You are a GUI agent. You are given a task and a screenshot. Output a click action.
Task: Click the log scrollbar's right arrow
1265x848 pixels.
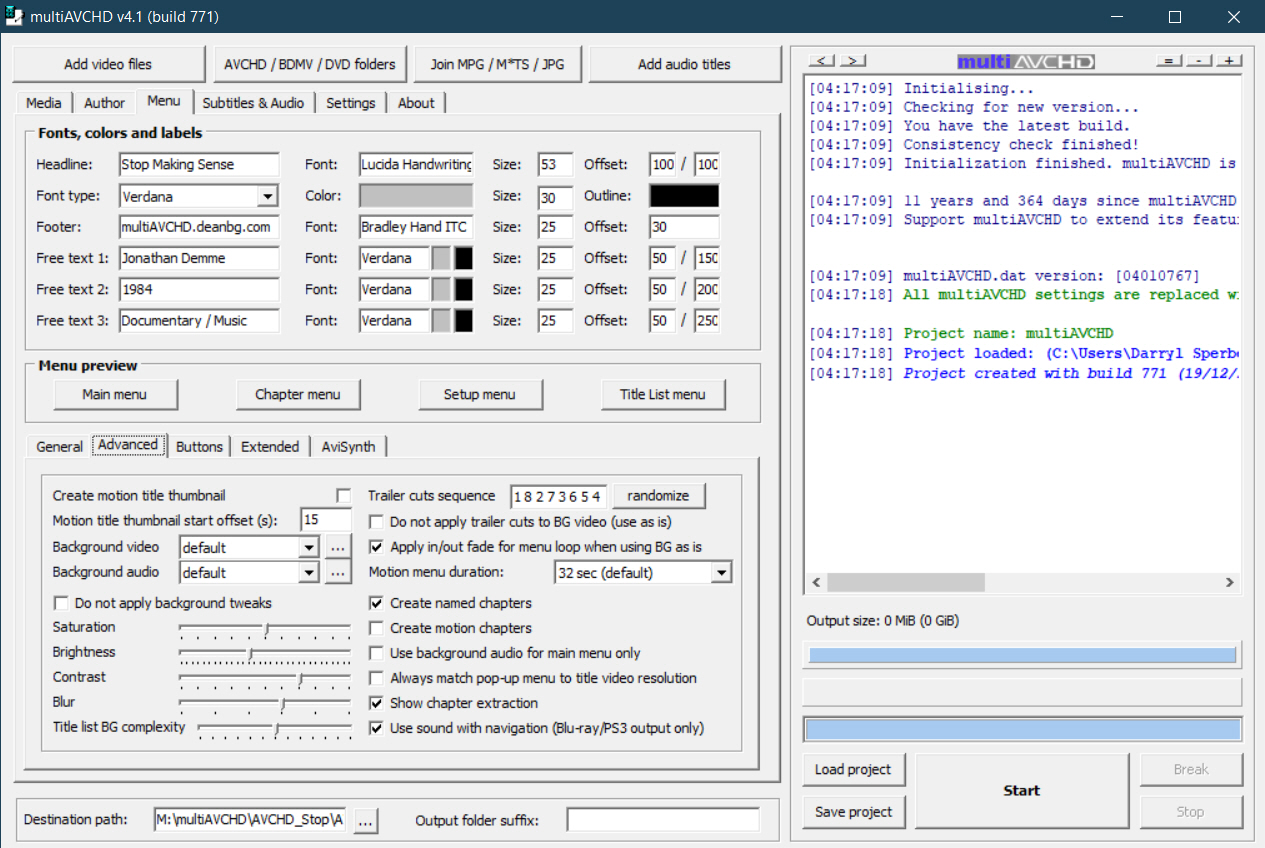coord(1230,582)
